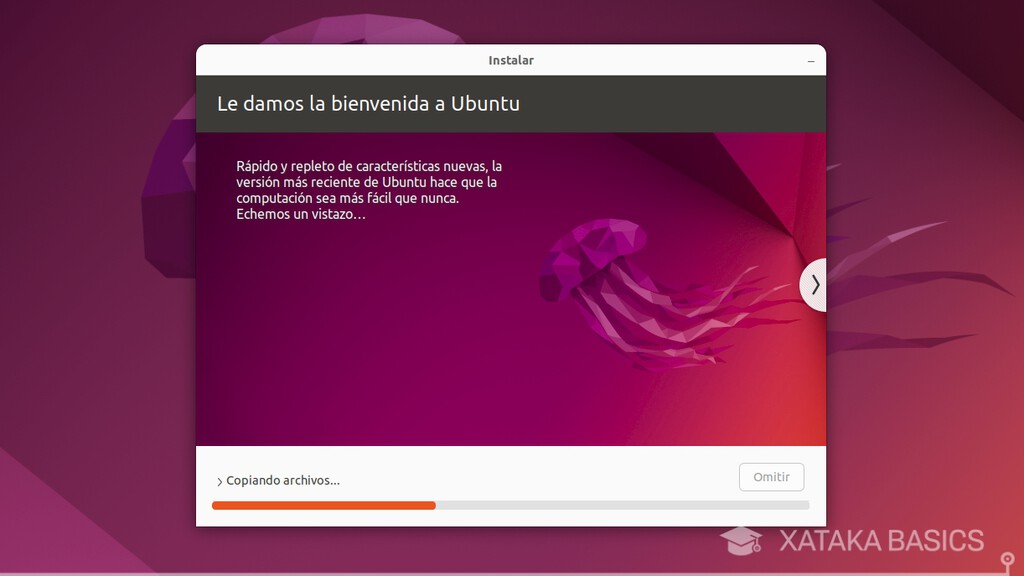Click the Copiando archivos… status text
The width and height of the screenshot is (1024, 576).
click(283, 481)
